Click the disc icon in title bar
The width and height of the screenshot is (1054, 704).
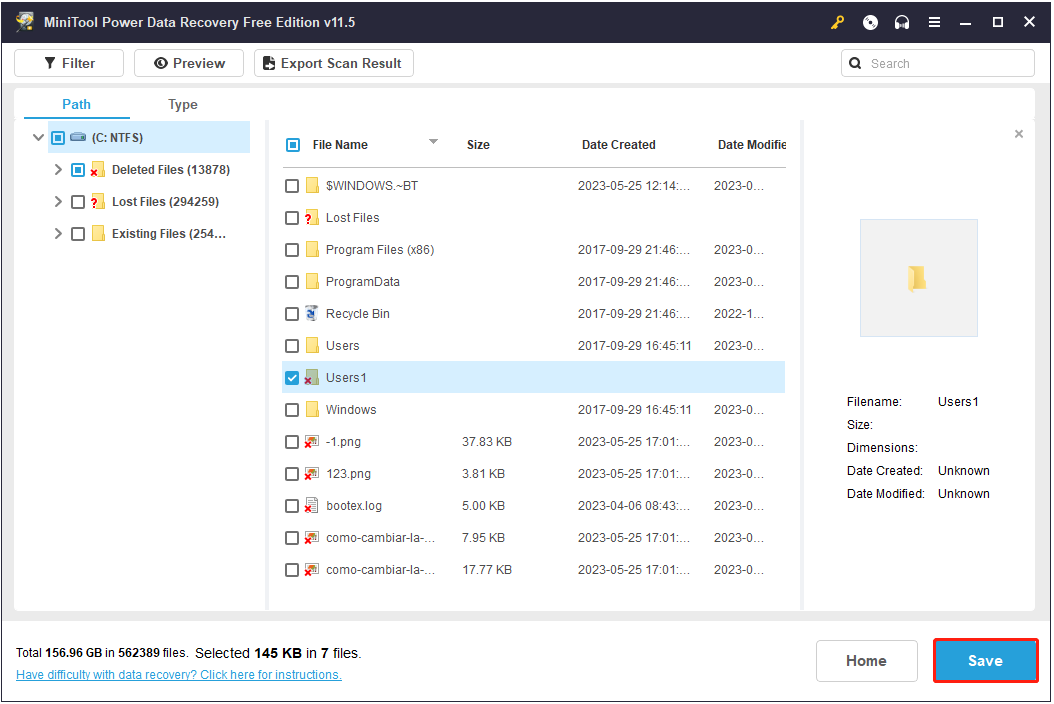tap(870, 22)
